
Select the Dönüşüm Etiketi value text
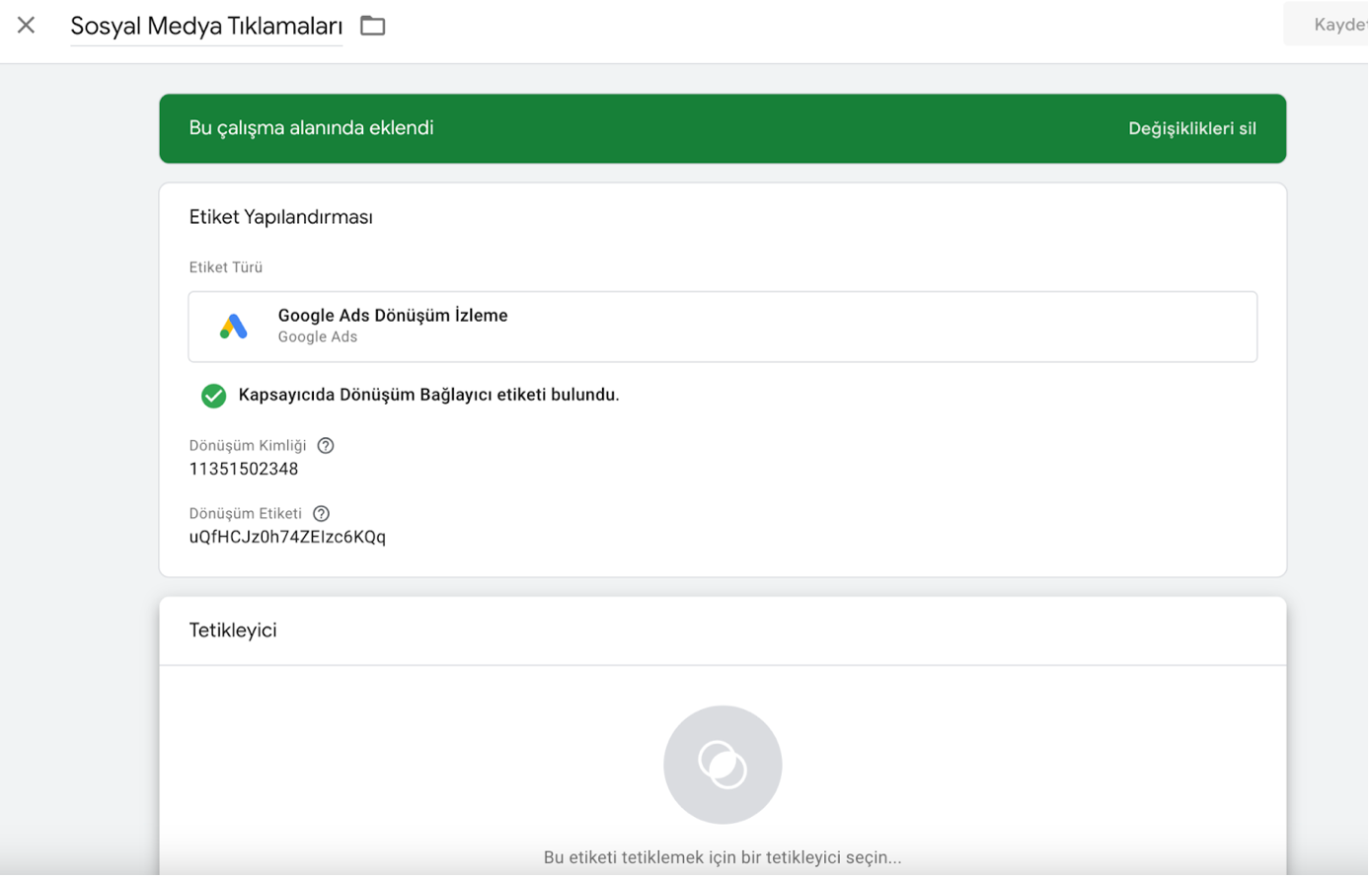point(287,537)
